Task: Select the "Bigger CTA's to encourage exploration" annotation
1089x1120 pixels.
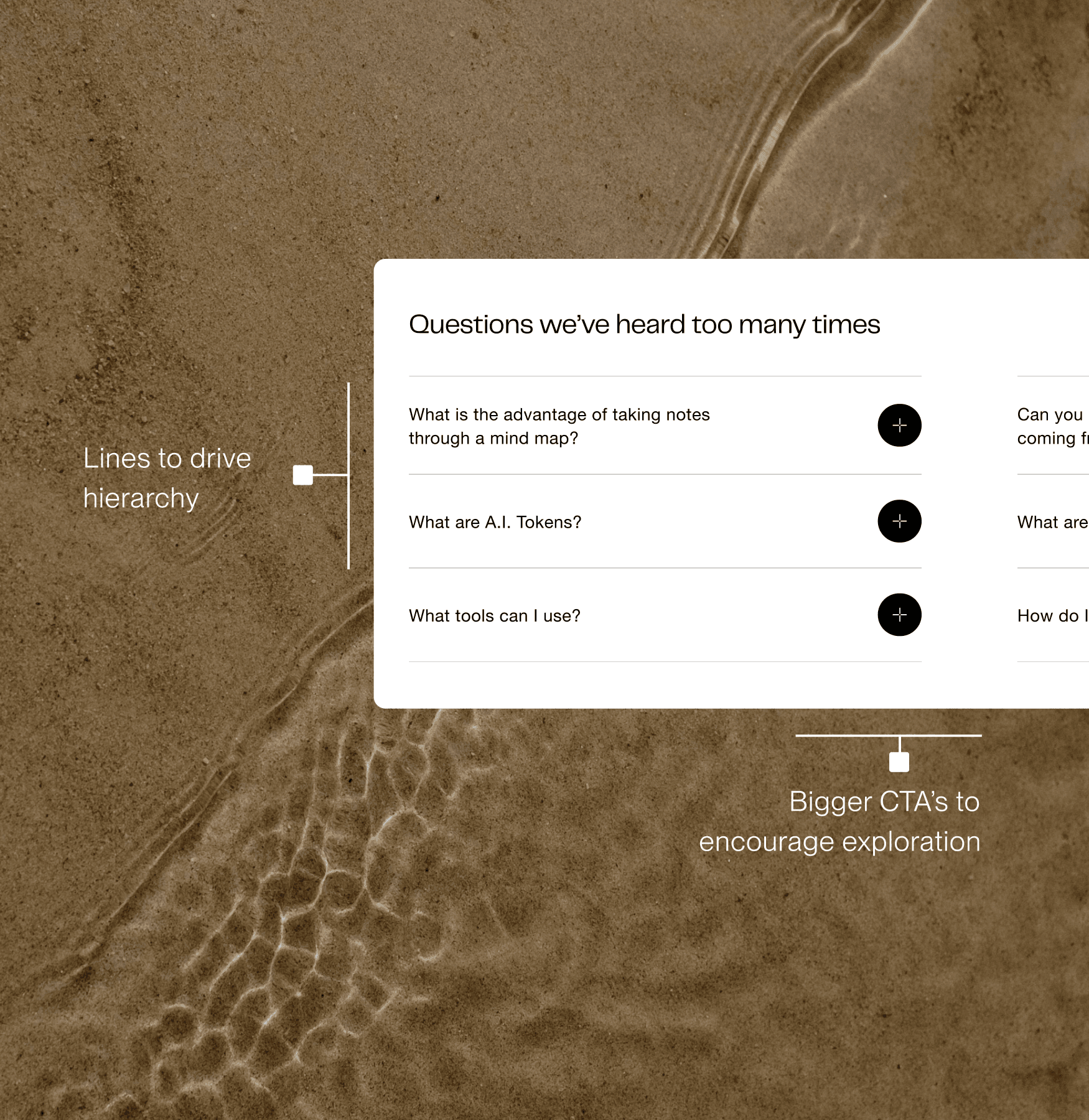Action: 839,821
